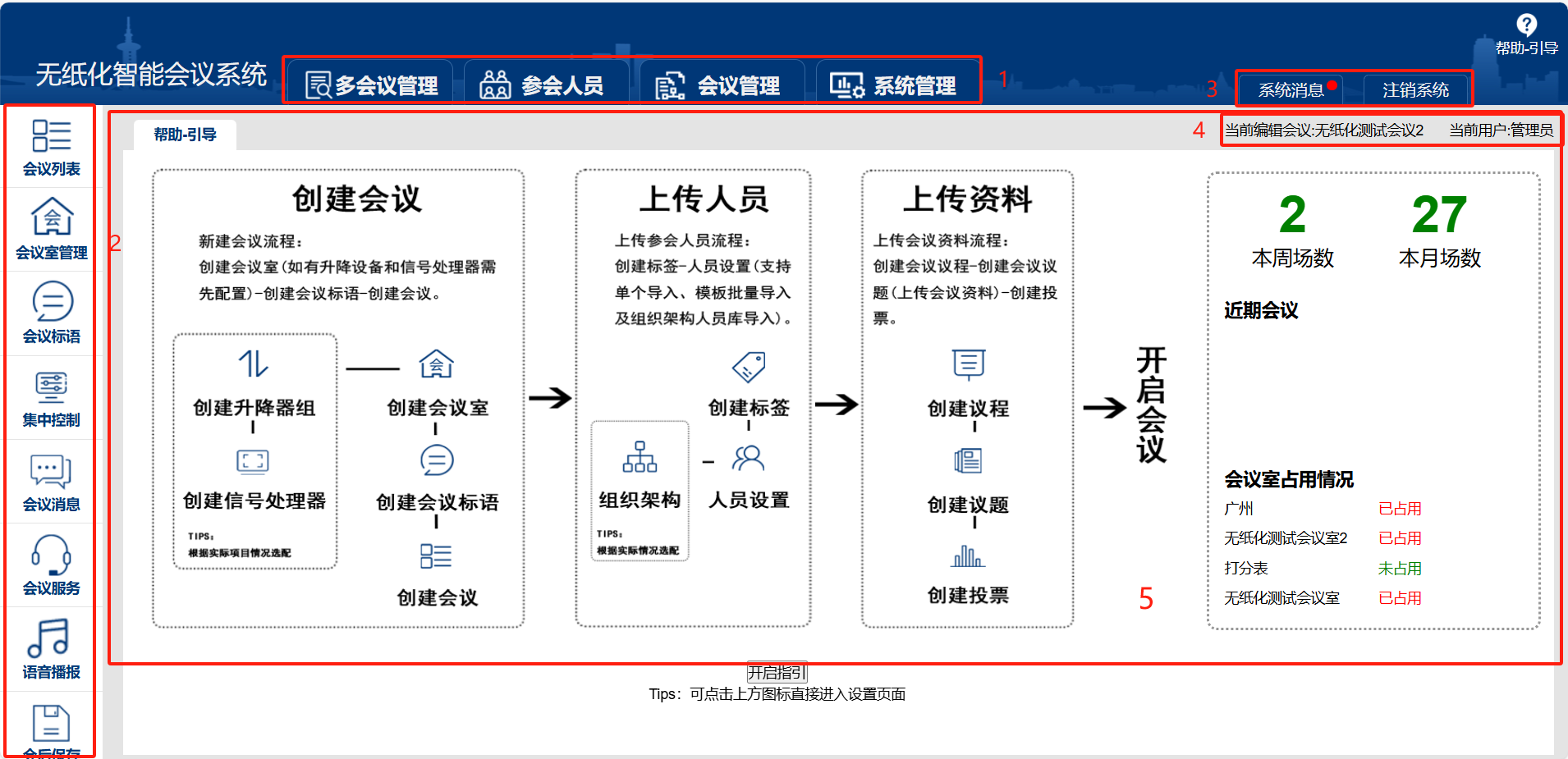Go to 会议消息 in the sidebar
The width and height of the screenshot is (1568, 759).
click(x=52, y=472)
